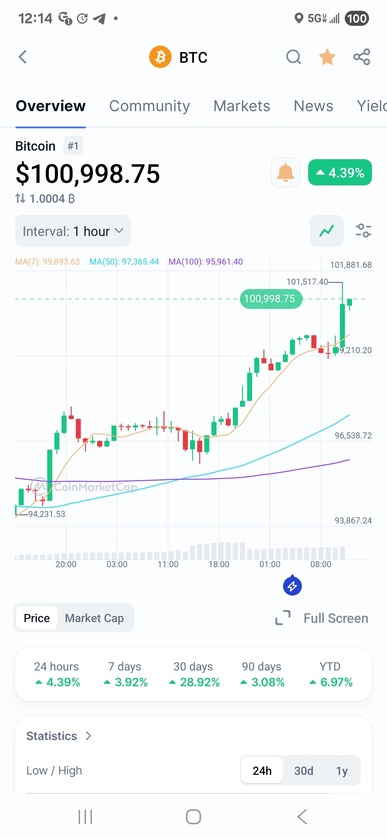This screenshot has height=839, width=387.
Task: Open chart indicator settings sliders icon
Action: 363,231
